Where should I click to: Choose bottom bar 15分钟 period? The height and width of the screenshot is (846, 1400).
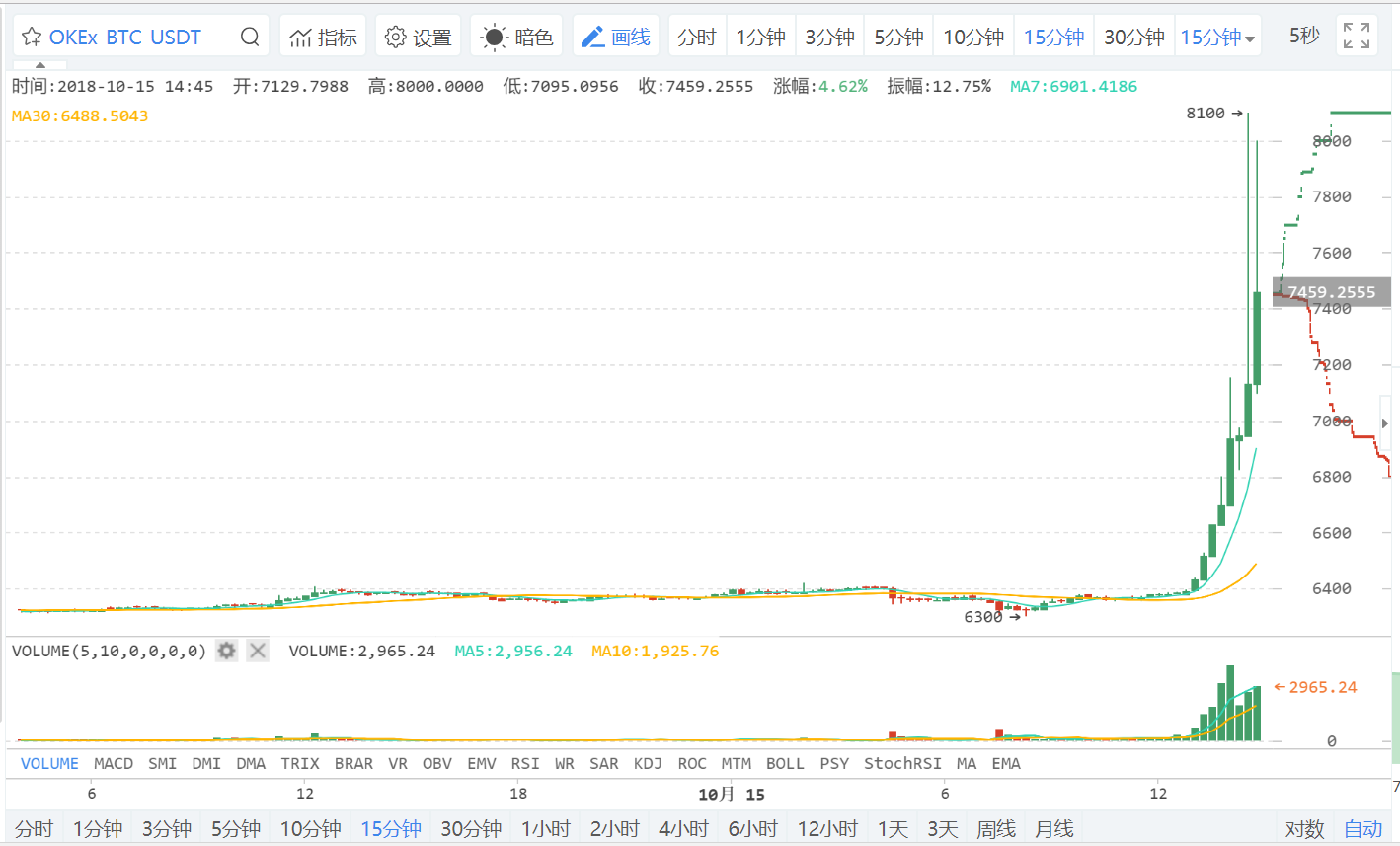pyautogui.click(x=391, y=829)
